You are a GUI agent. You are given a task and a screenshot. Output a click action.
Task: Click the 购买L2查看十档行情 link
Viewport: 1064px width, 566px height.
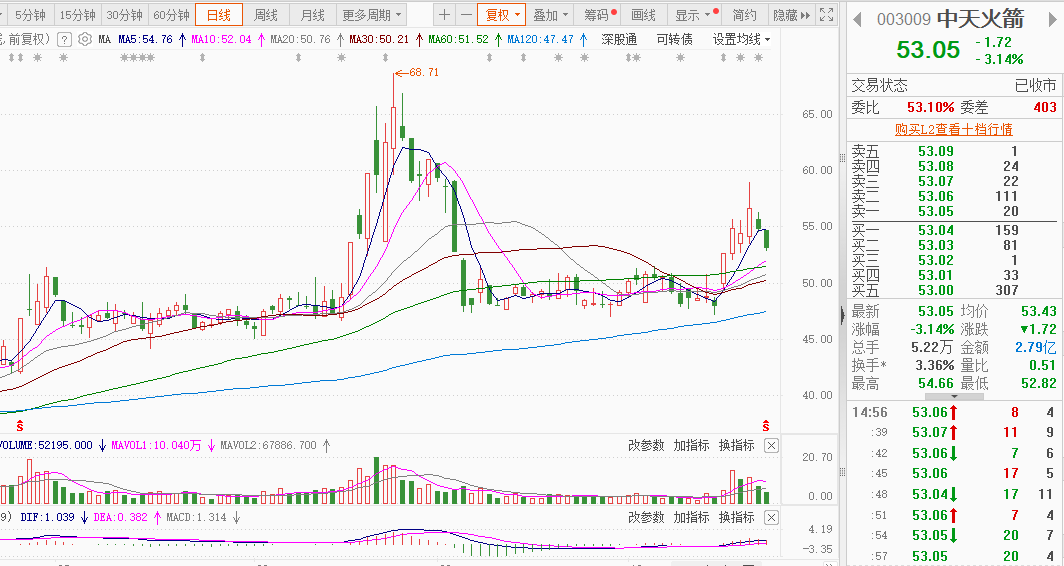coord(953,129)
